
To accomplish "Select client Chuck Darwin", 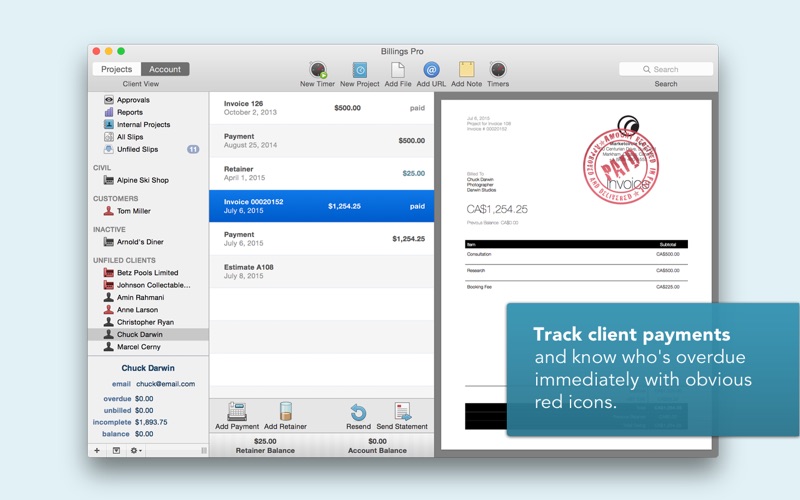I will [148, 334].
